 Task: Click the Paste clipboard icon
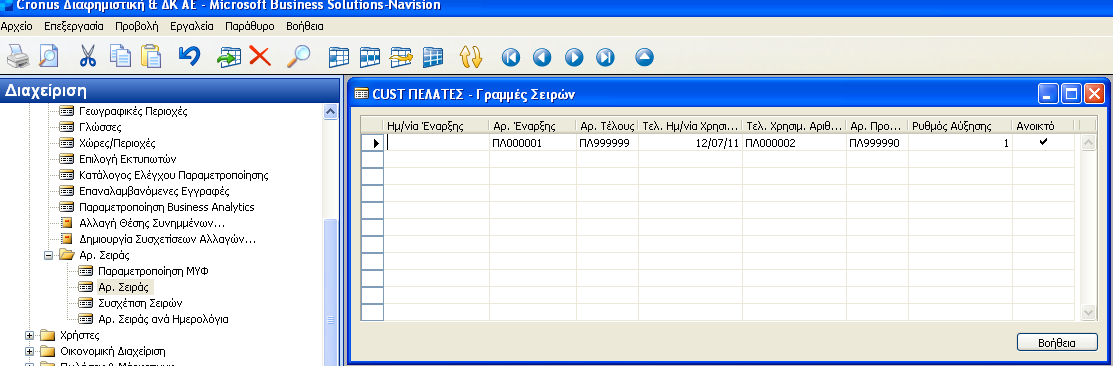tap(150, 57)
